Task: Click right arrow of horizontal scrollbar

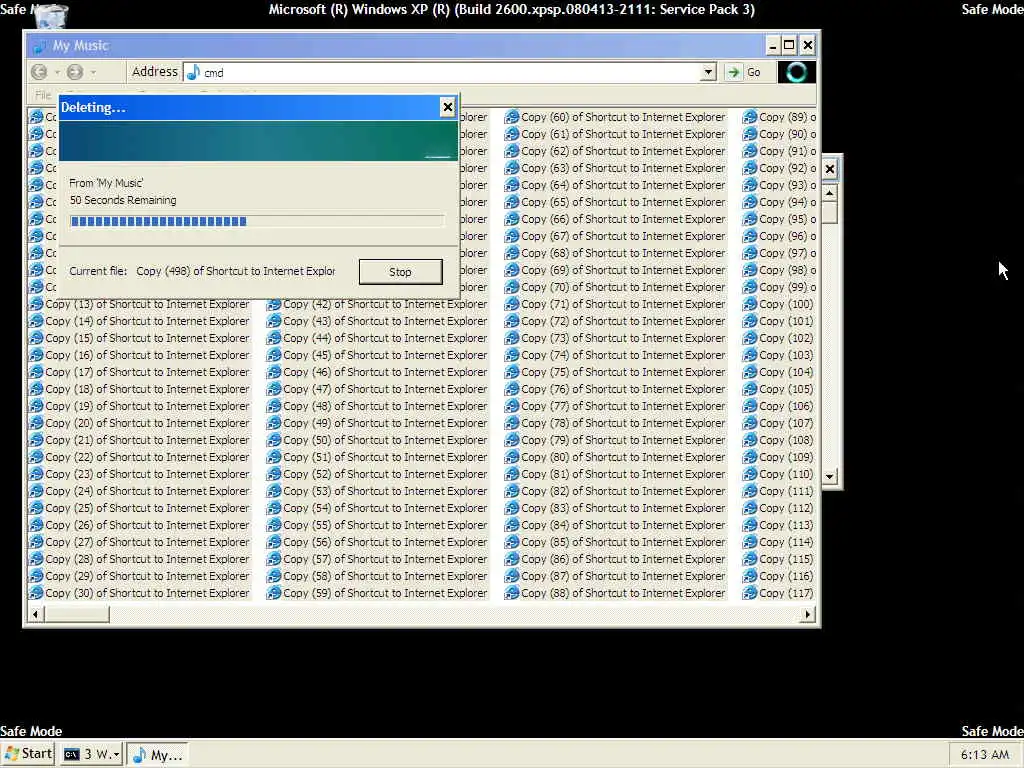Action: [x=808, y=614]
